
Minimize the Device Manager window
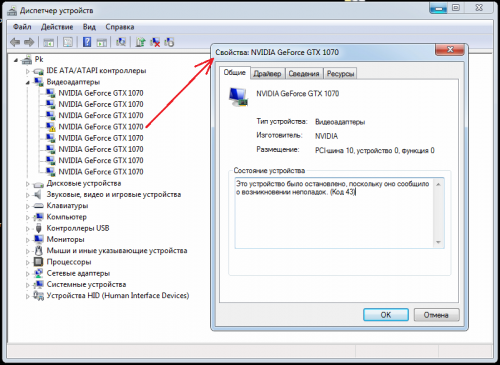(x=438, y=9)
